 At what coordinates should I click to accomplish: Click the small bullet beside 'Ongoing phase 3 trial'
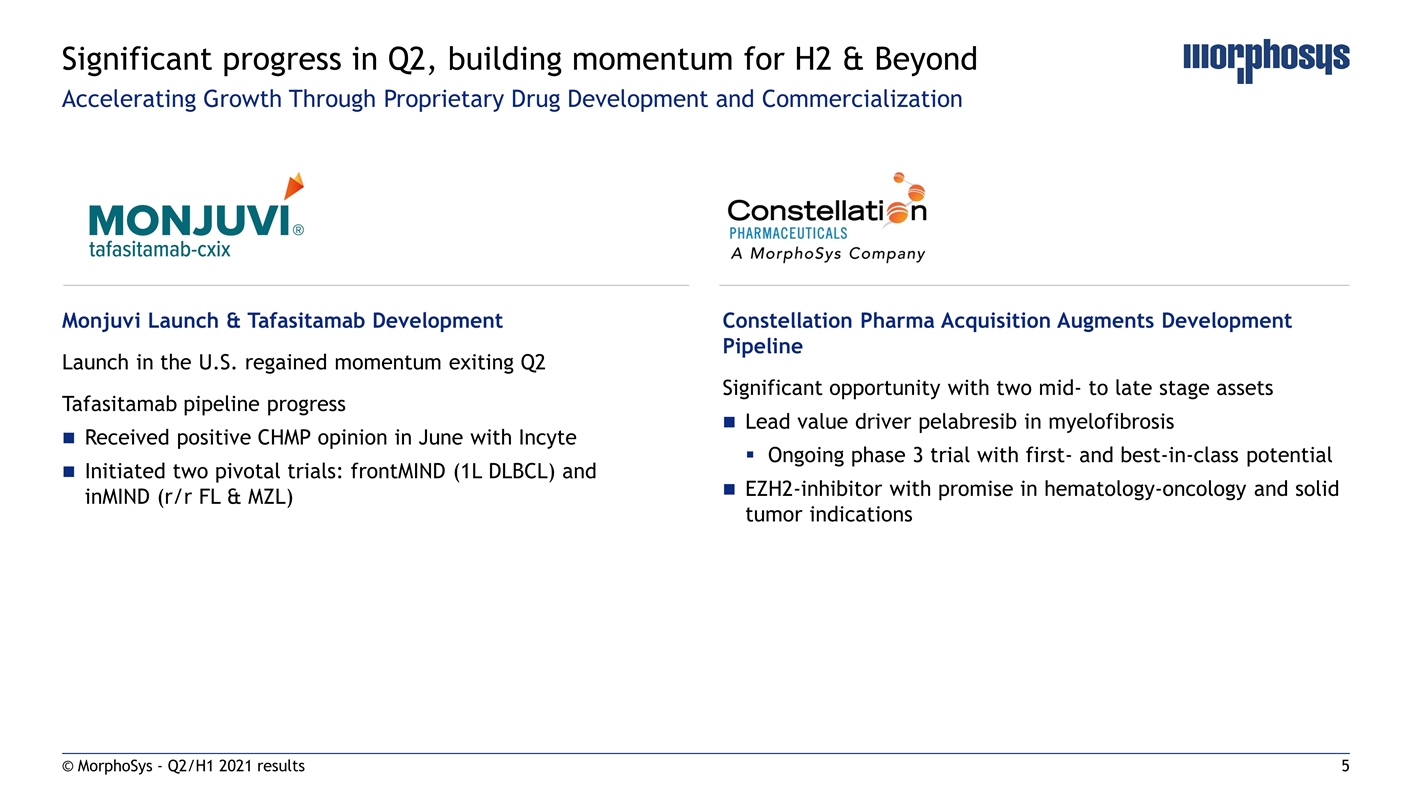(x=751, y=456)
